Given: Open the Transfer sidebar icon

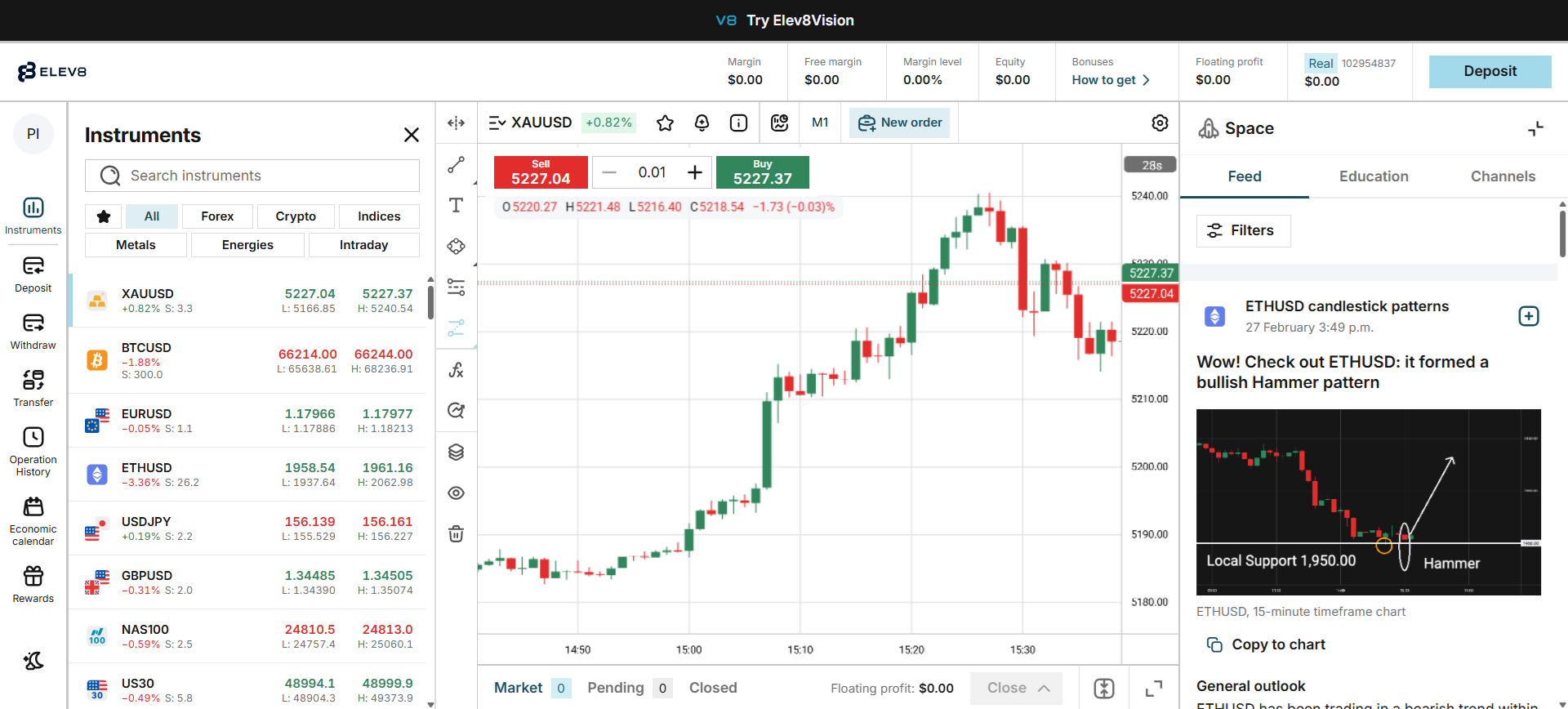Looking at the screenshot, I should pyautogui.click(x=33, y=388).
